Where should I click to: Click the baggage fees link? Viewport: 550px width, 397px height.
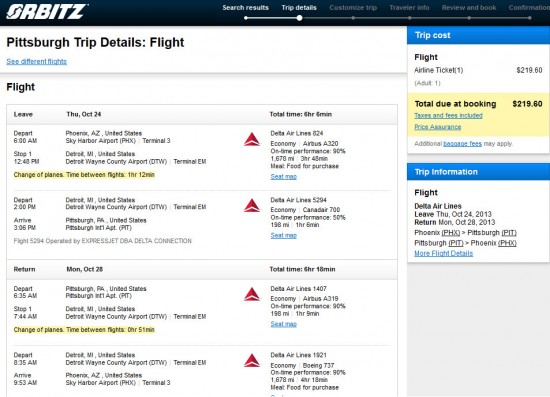click(x=462, y=143)
